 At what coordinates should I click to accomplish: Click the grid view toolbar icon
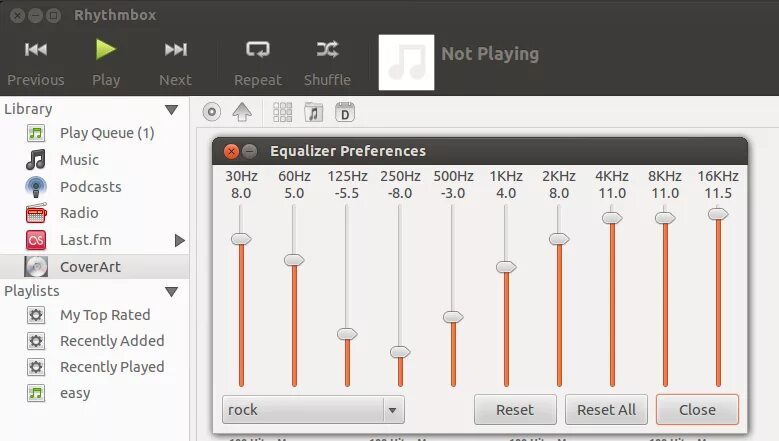[283, 112]
